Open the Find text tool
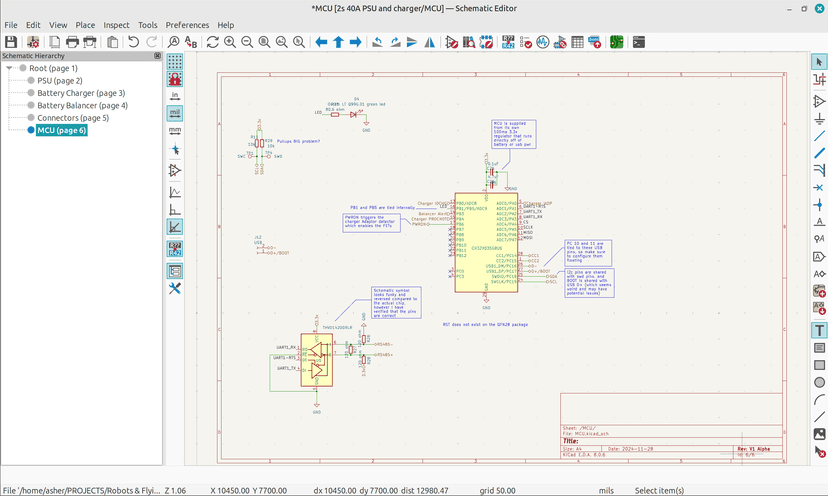Viewport: 828px width, 496px height. 174,42
